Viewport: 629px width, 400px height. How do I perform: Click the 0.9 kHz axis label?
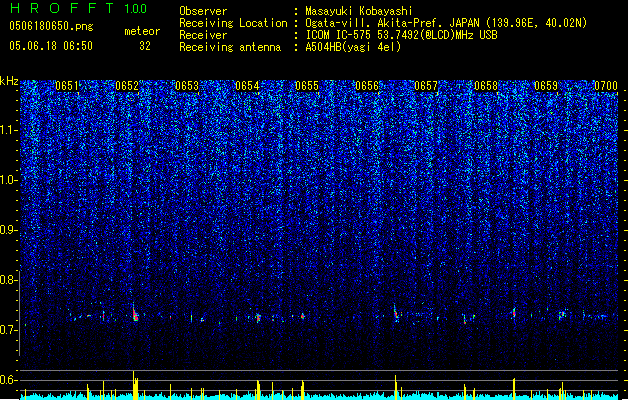[9, 230]
